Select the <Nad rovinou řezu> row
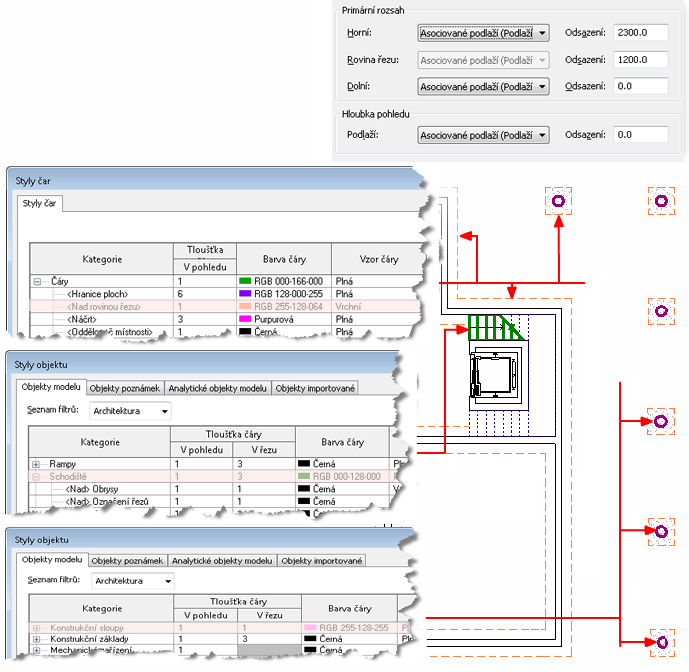This screenshot has height=672, width=689. (x=226, y=306)
